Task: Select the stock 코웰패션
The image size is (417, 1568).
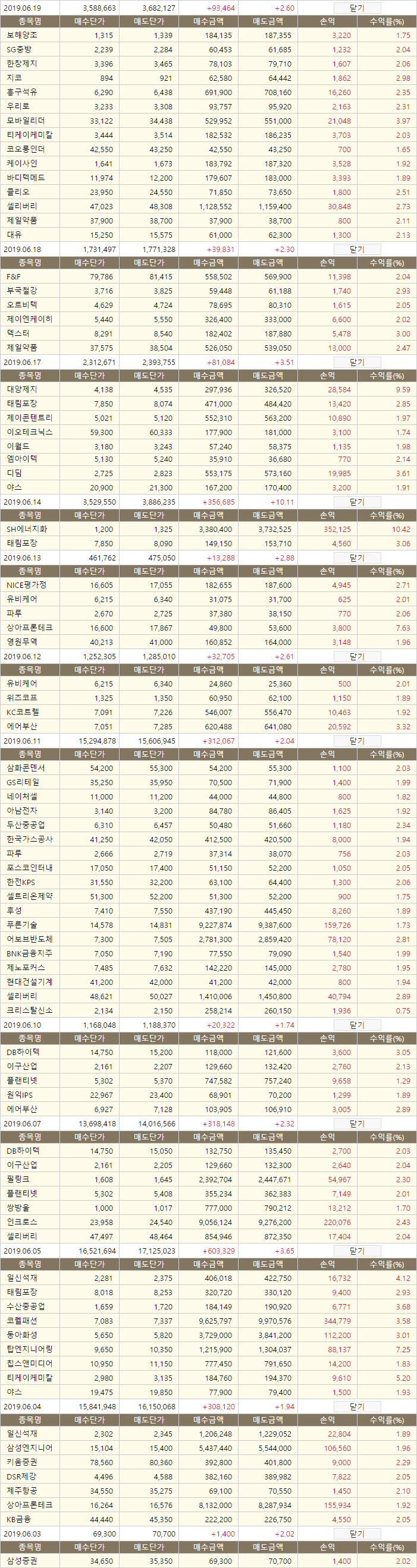Action: pyautogui.click(x=21, y=1321)
